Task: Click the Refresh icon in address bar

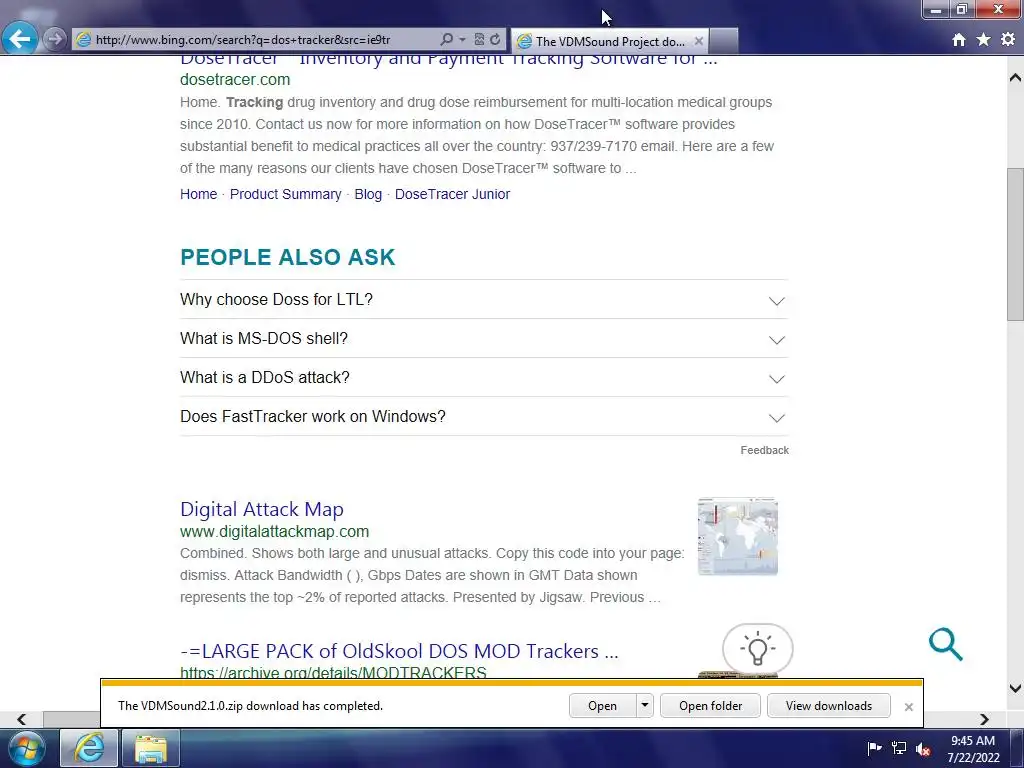Action: pos(495,40)
